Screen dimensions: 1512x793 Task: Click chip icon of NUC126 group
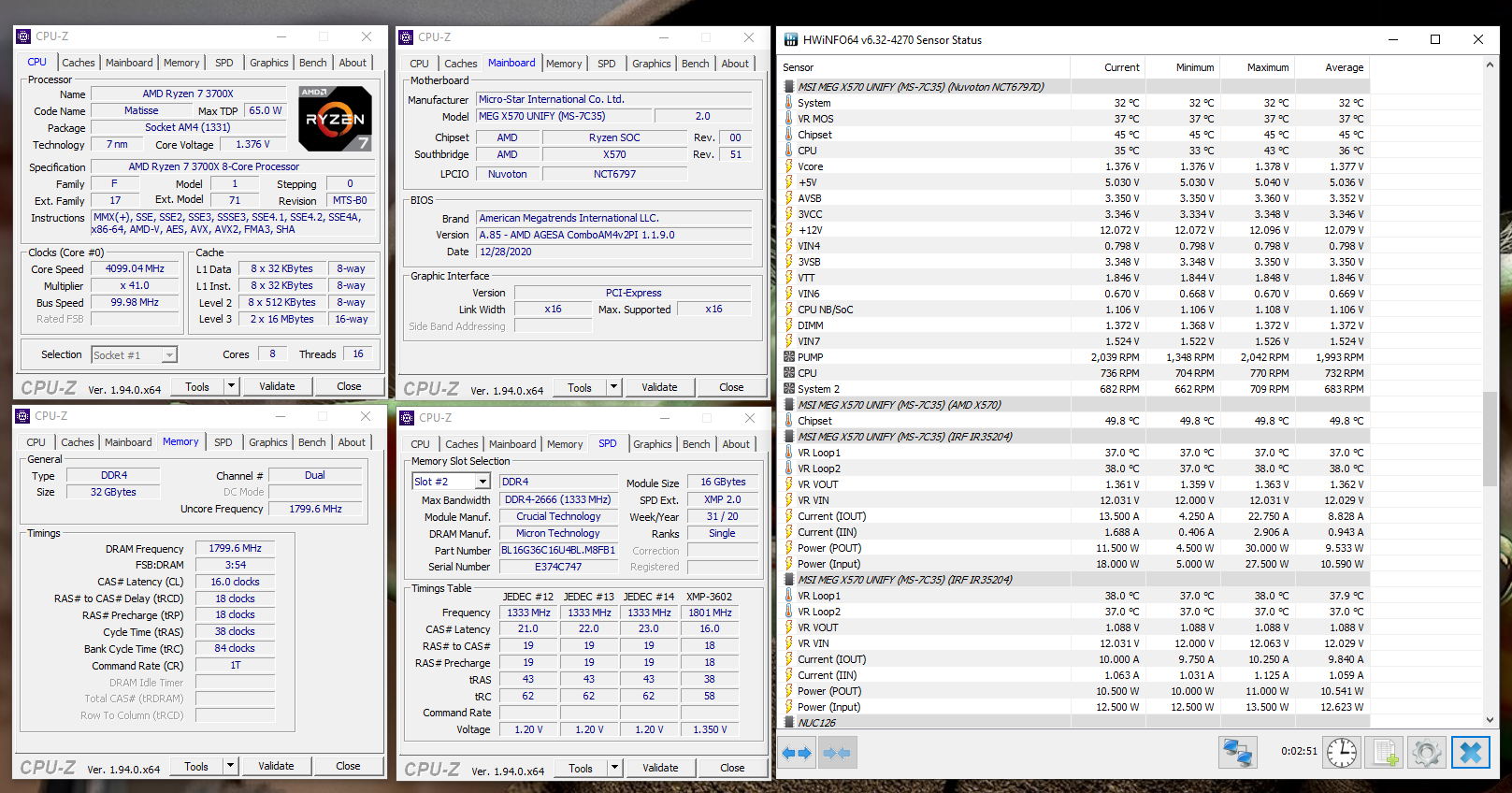click(789, 723)
